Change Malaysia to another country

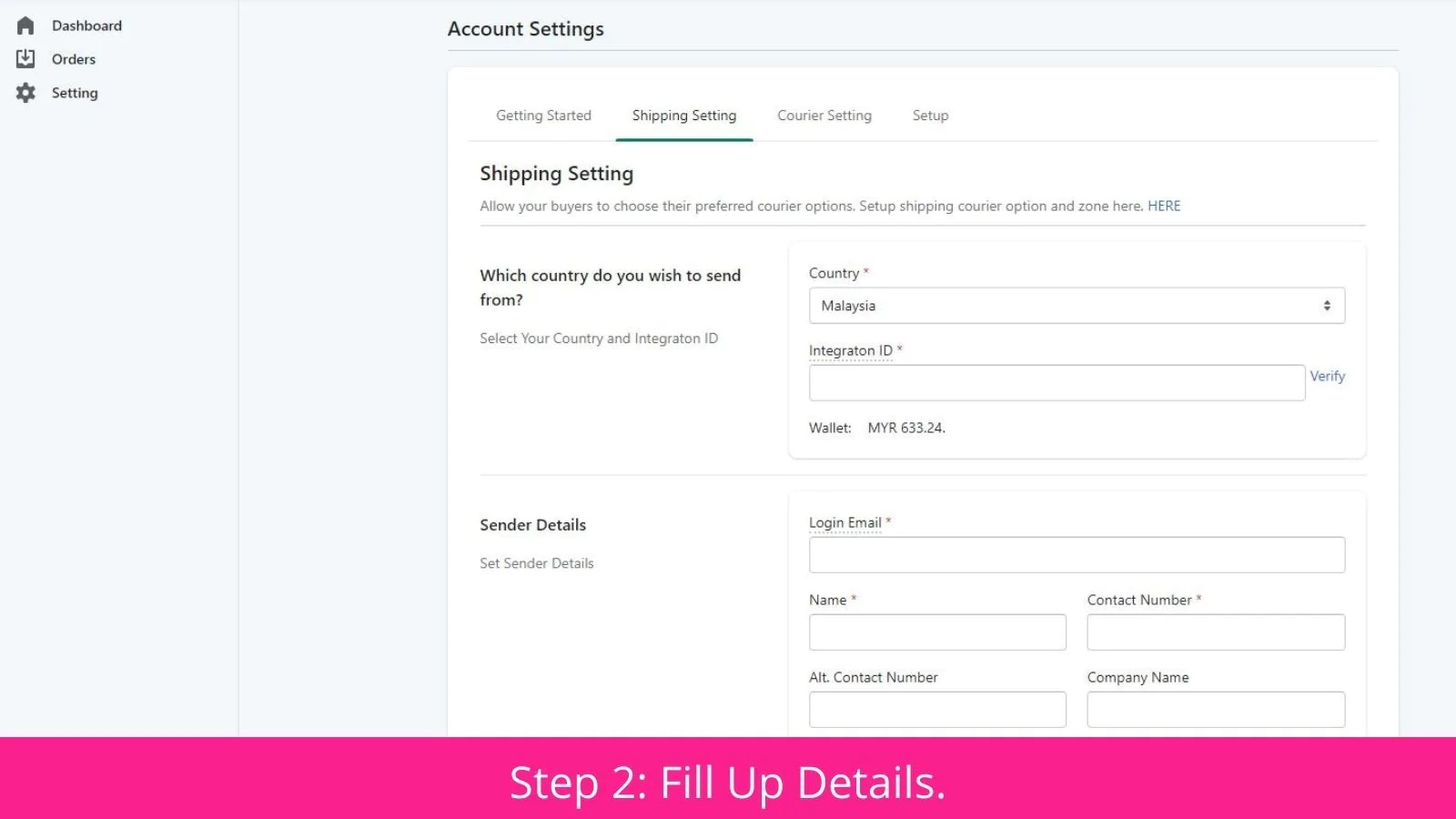pos(1077,305)
